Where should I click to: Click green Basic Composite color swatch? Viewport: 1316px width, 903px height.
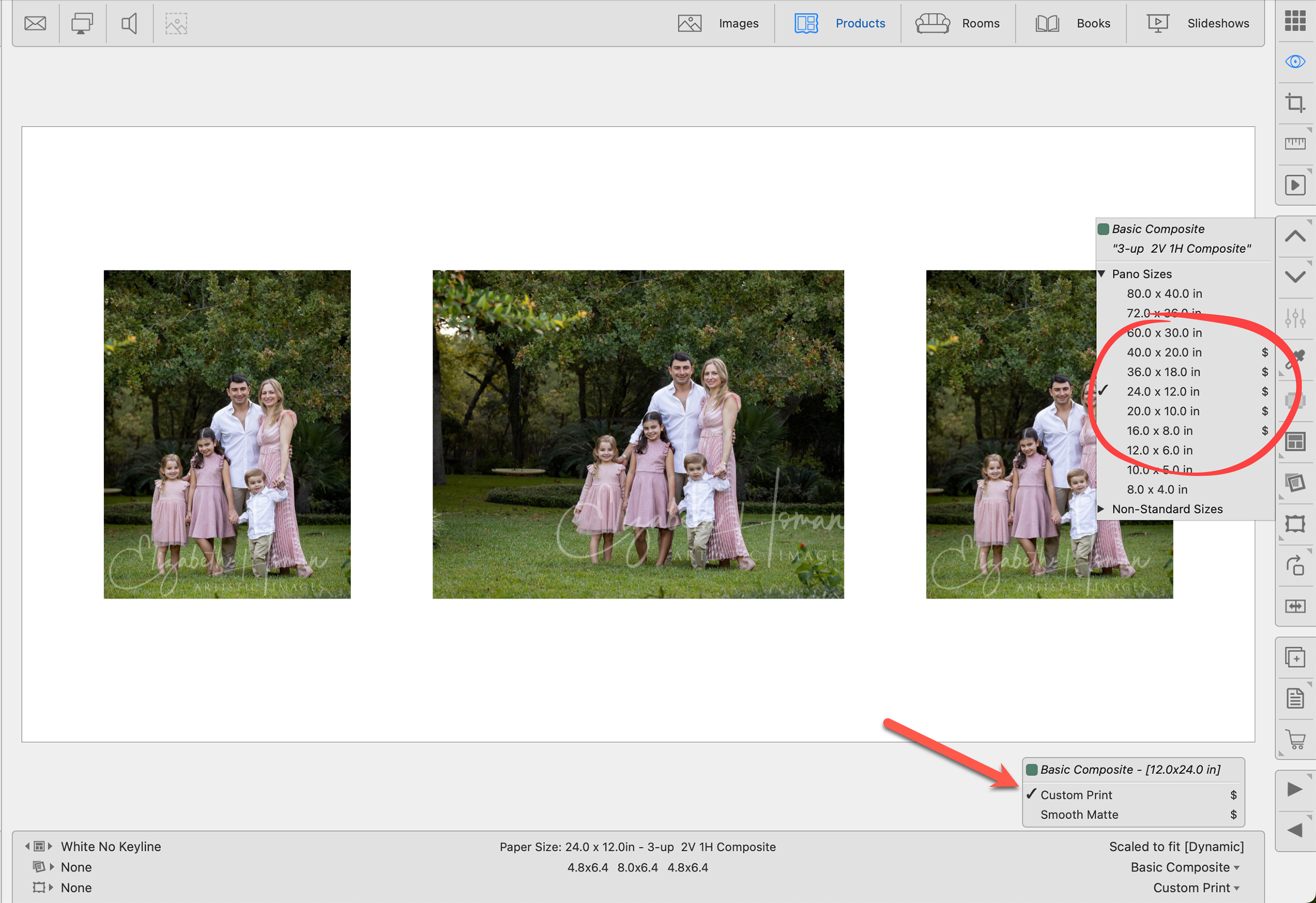[1103, 229]
